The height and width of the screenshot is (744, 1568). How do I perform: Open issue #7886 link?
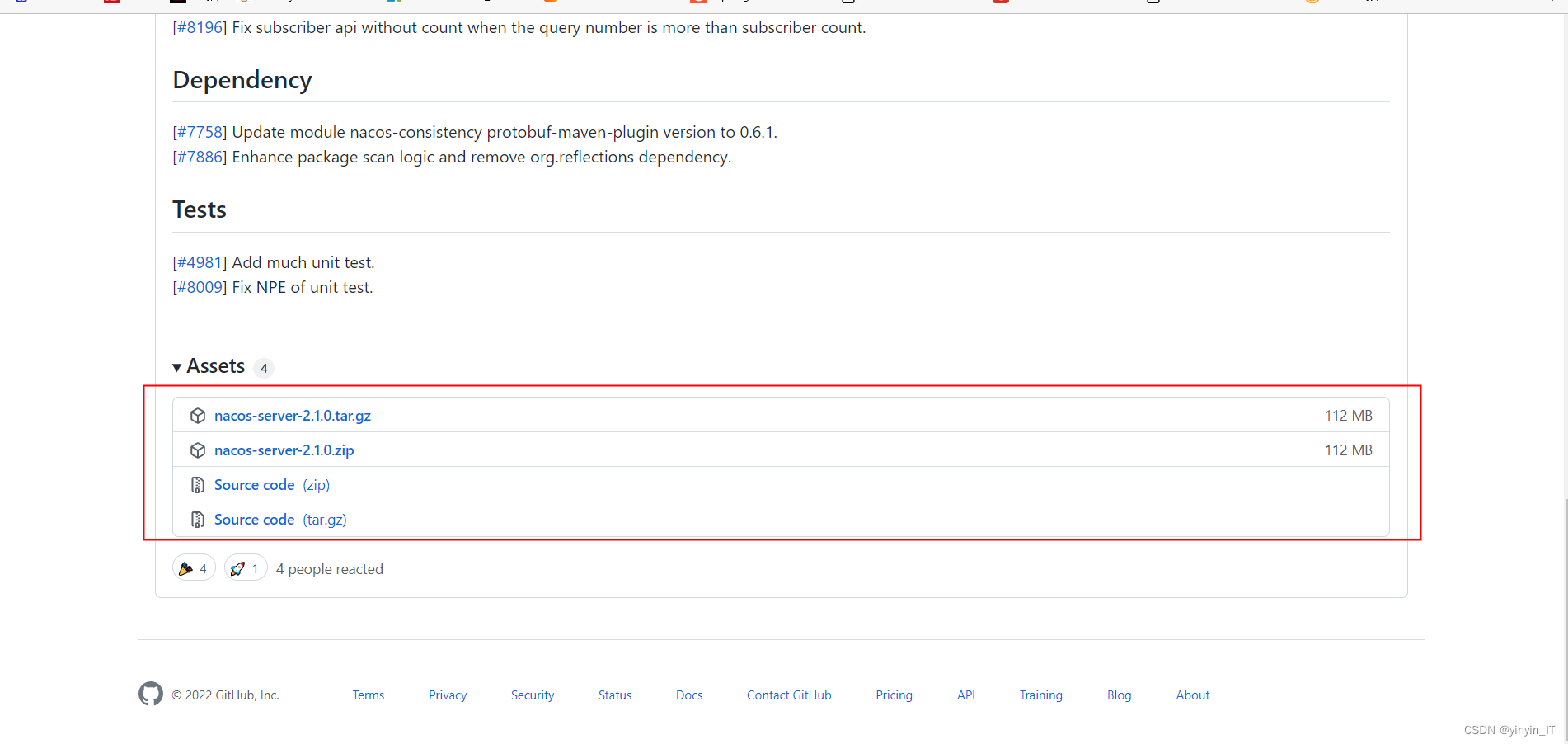200,157
